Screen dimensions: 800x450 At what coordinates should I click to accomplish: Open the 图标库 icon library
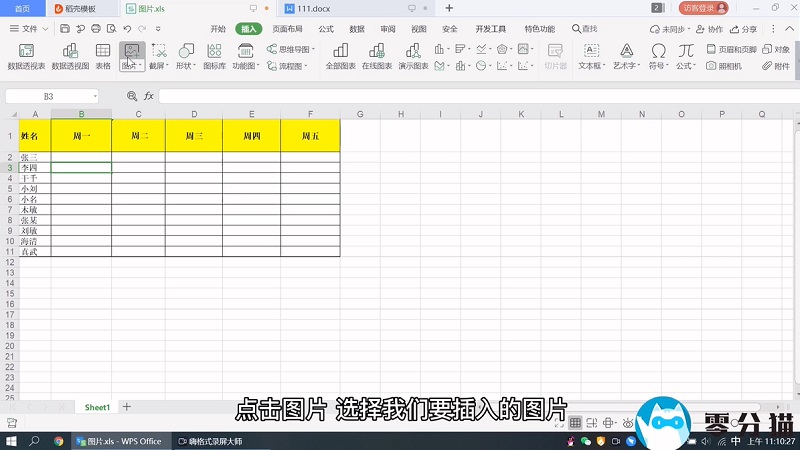pos(214,56)
